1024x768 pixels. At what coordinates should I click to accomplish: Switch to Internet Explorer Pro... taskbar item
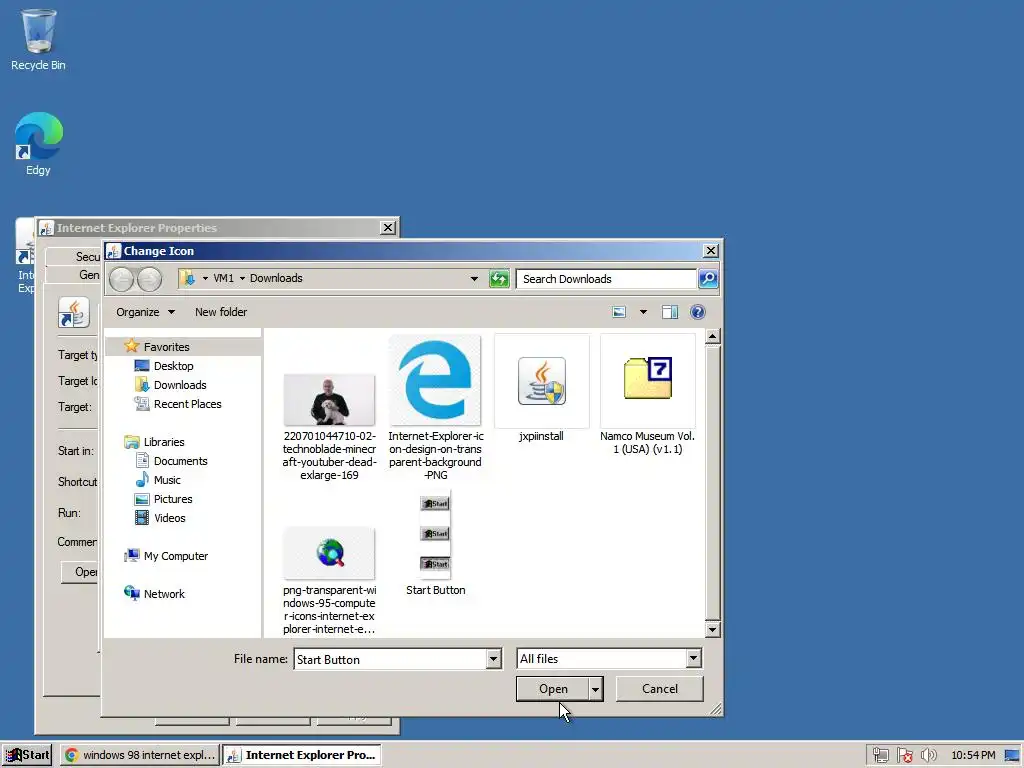click(x=302, y=755)
